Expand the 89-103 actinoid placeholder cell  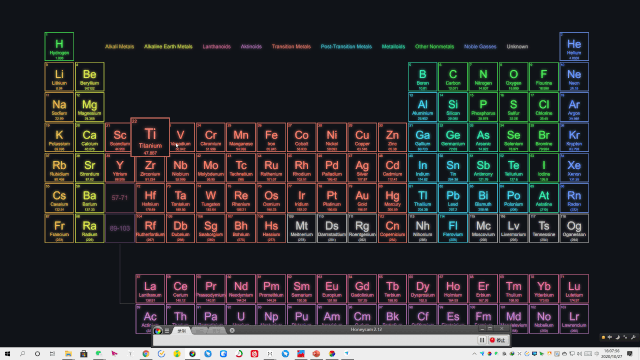[120, 229]
